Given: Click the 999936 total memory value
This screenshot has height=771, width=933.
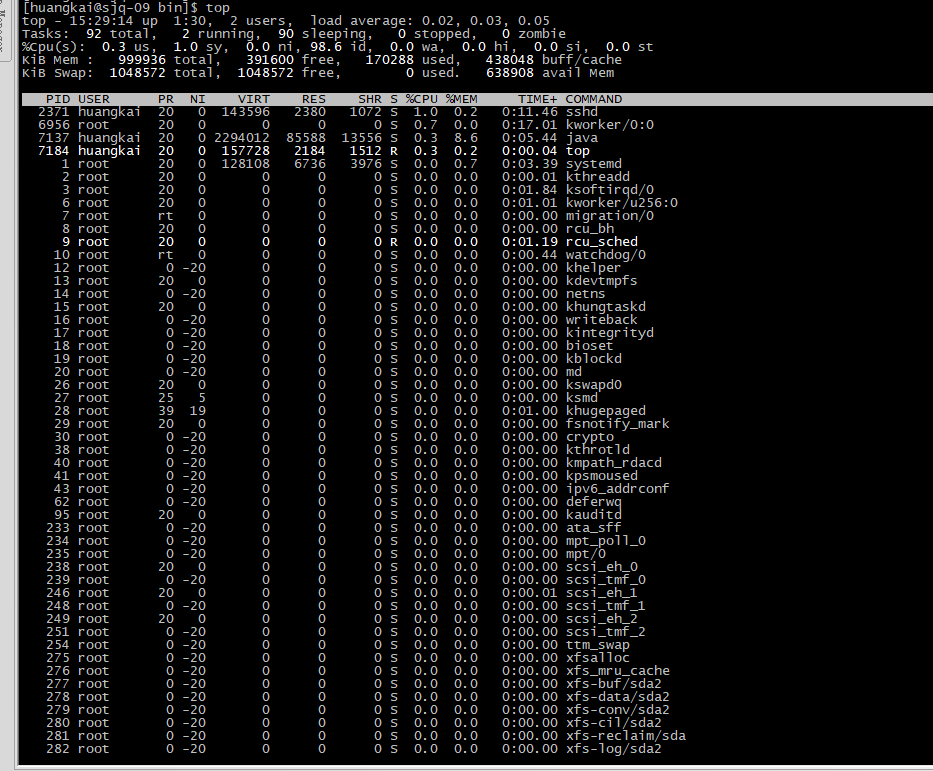Looking at the screenshot, I should (x=142, y=60).
